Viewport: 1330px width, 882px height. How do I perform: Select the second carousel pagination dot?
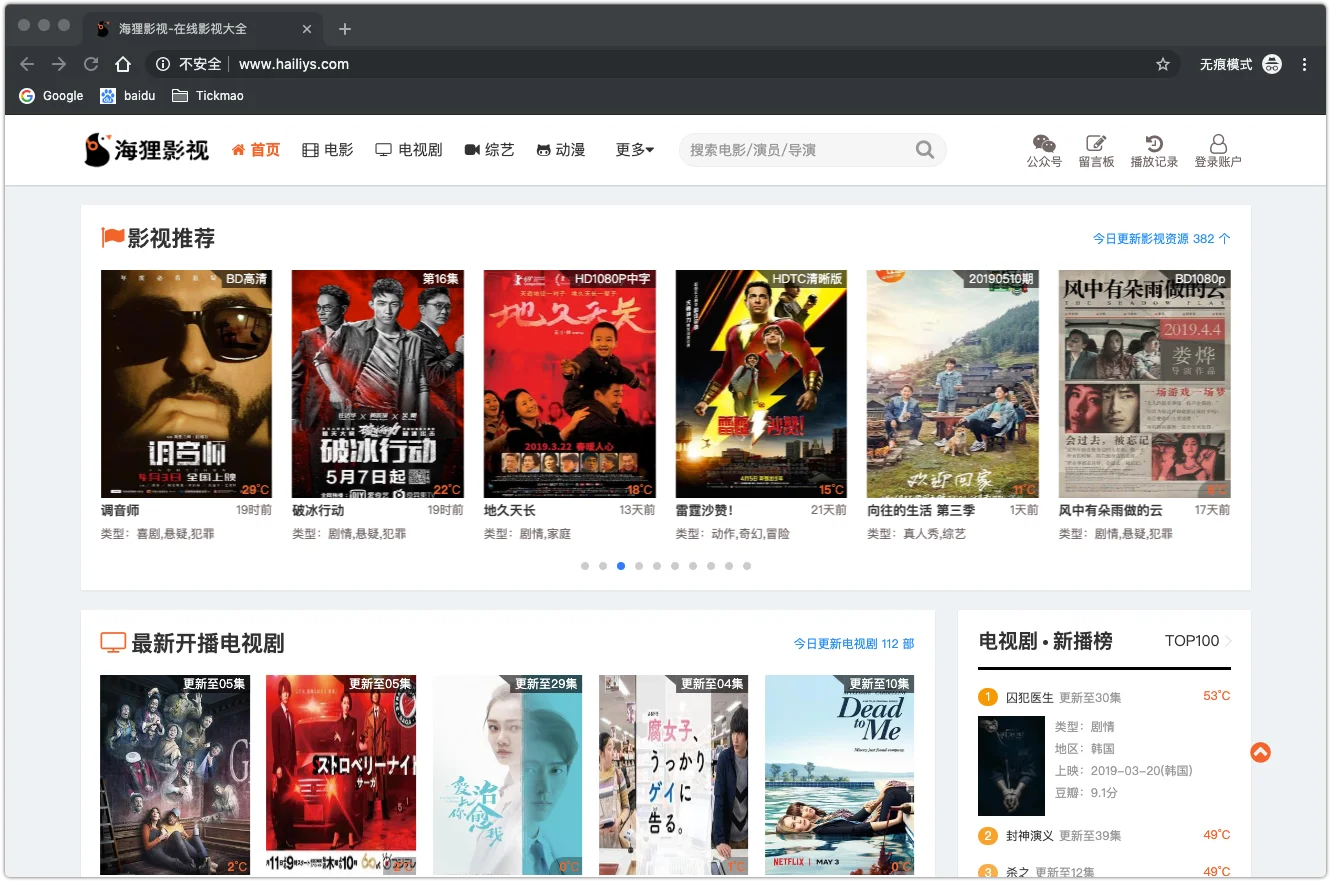click(x=603, y=566)
